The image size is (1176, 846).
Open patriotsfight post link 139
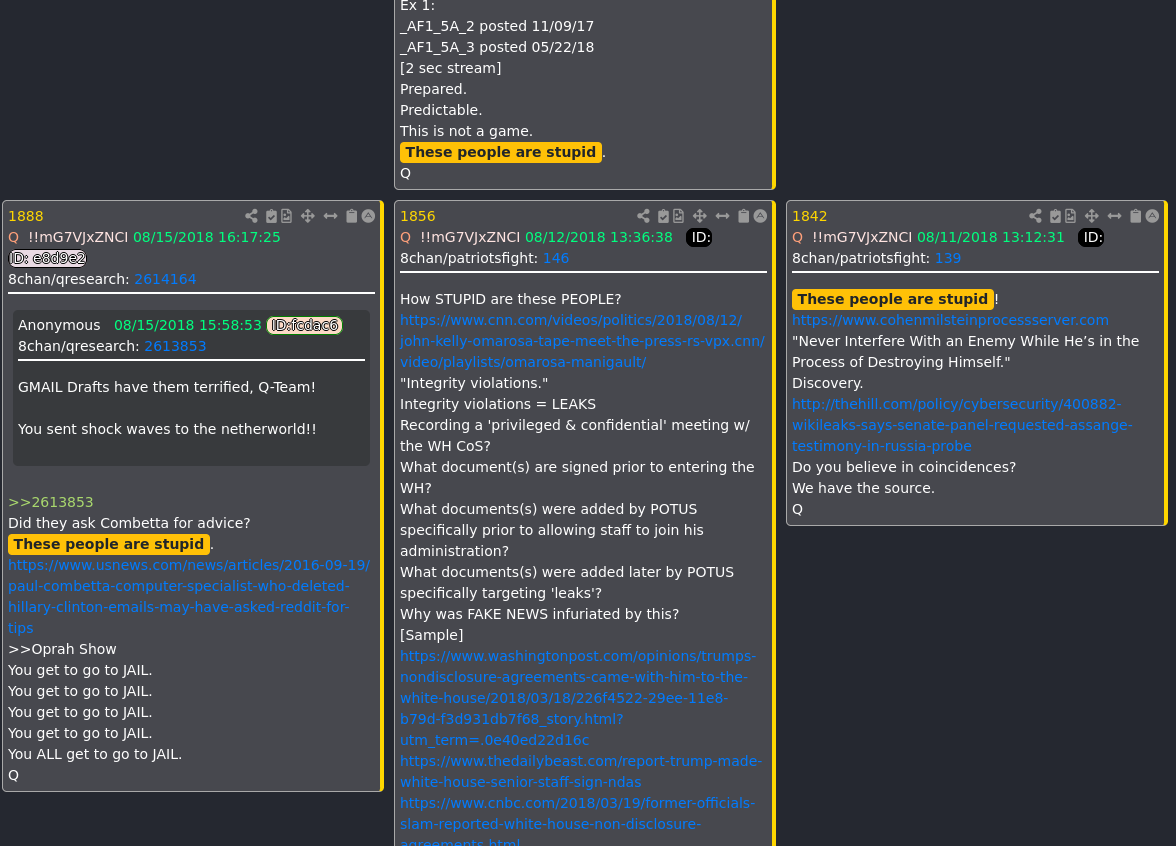pyautogui.click(x=947, y=258)
